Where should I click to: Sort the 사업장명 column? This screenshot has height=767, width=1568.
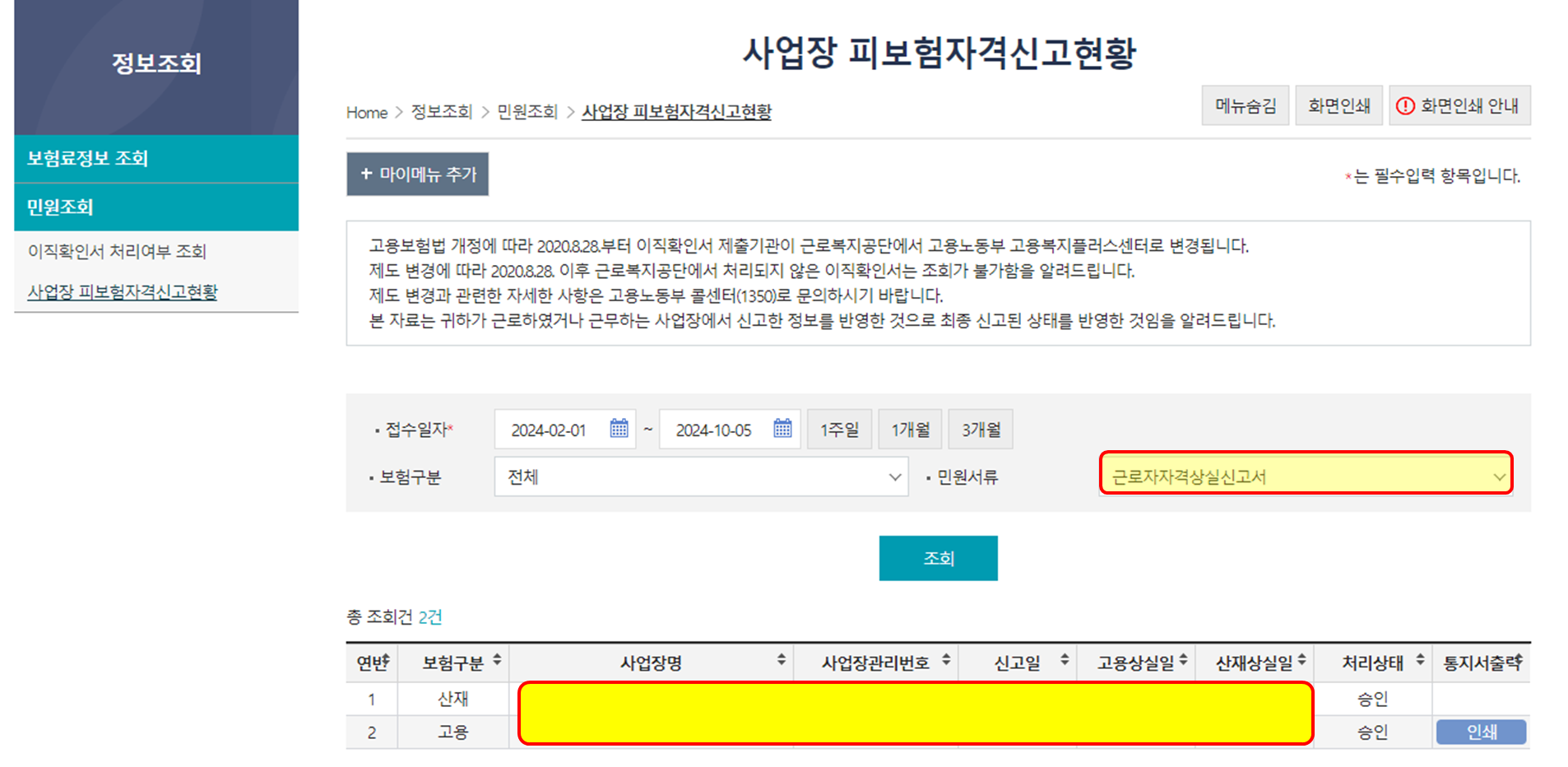pyautogui.click(x=781, y=662)
